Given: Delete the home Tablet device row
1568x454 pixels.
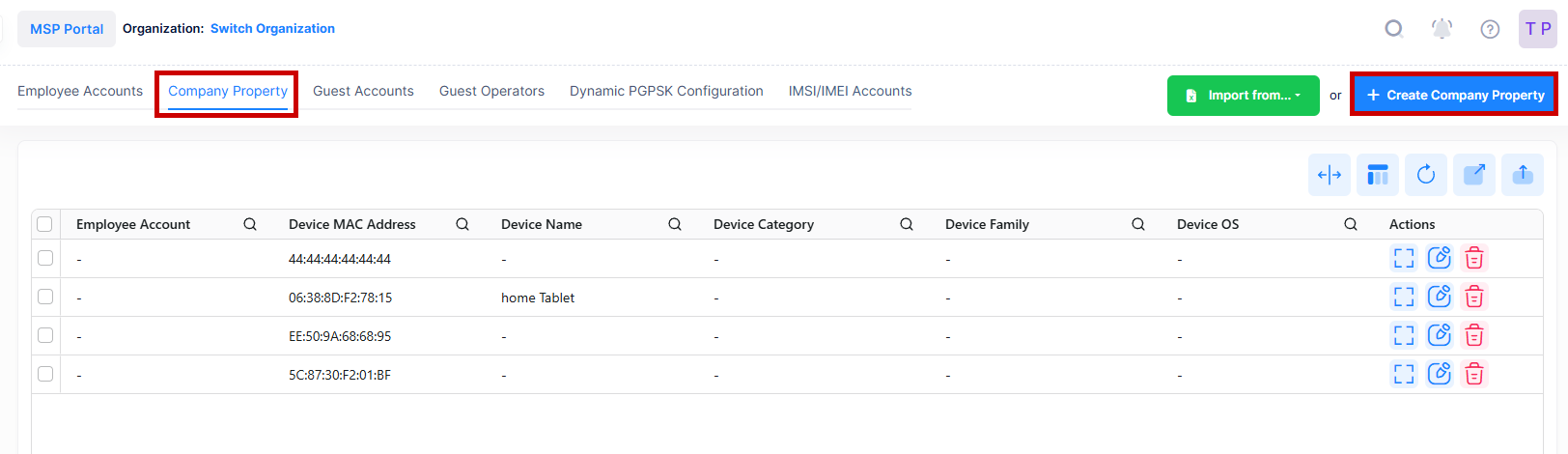Looking at the screenshot, I should click(x=1473, y=297).
